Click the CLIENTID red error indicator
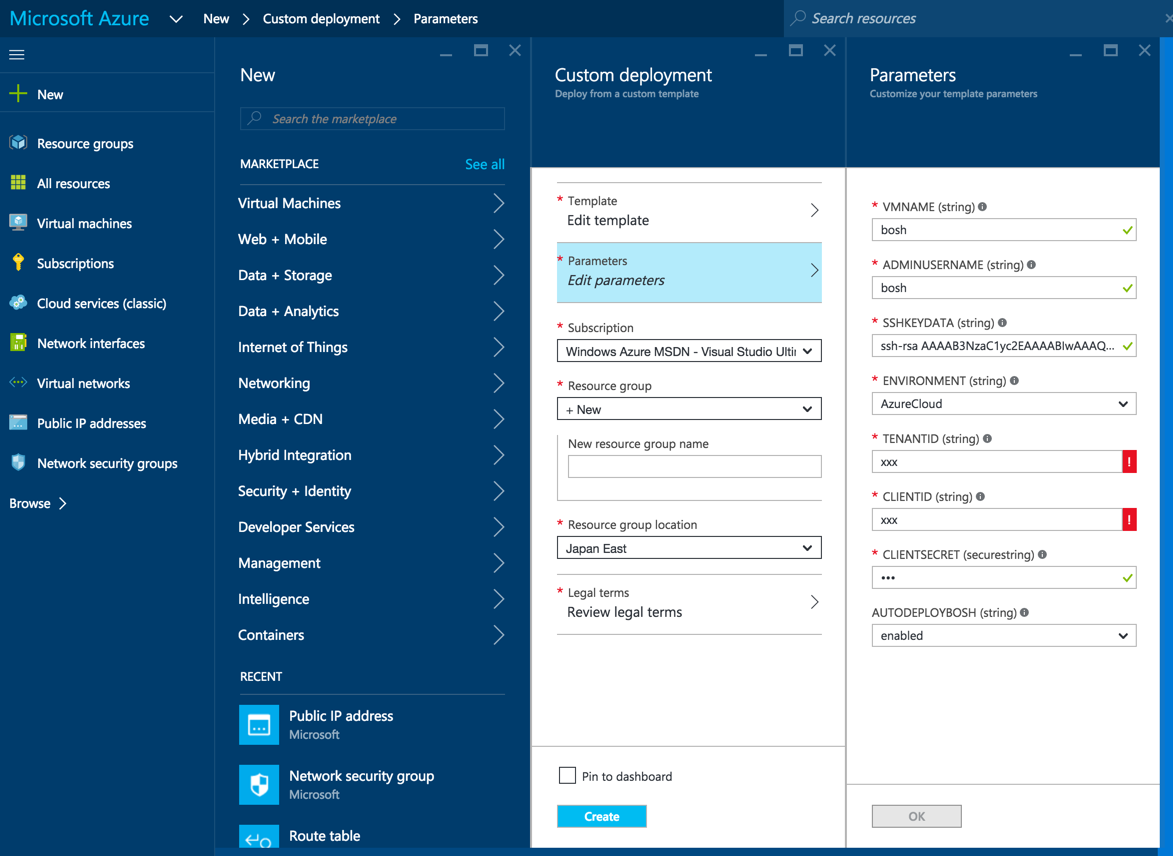Image resolution: width=1173 pixels, height=856 pixels. click(x=1130, y=519)
